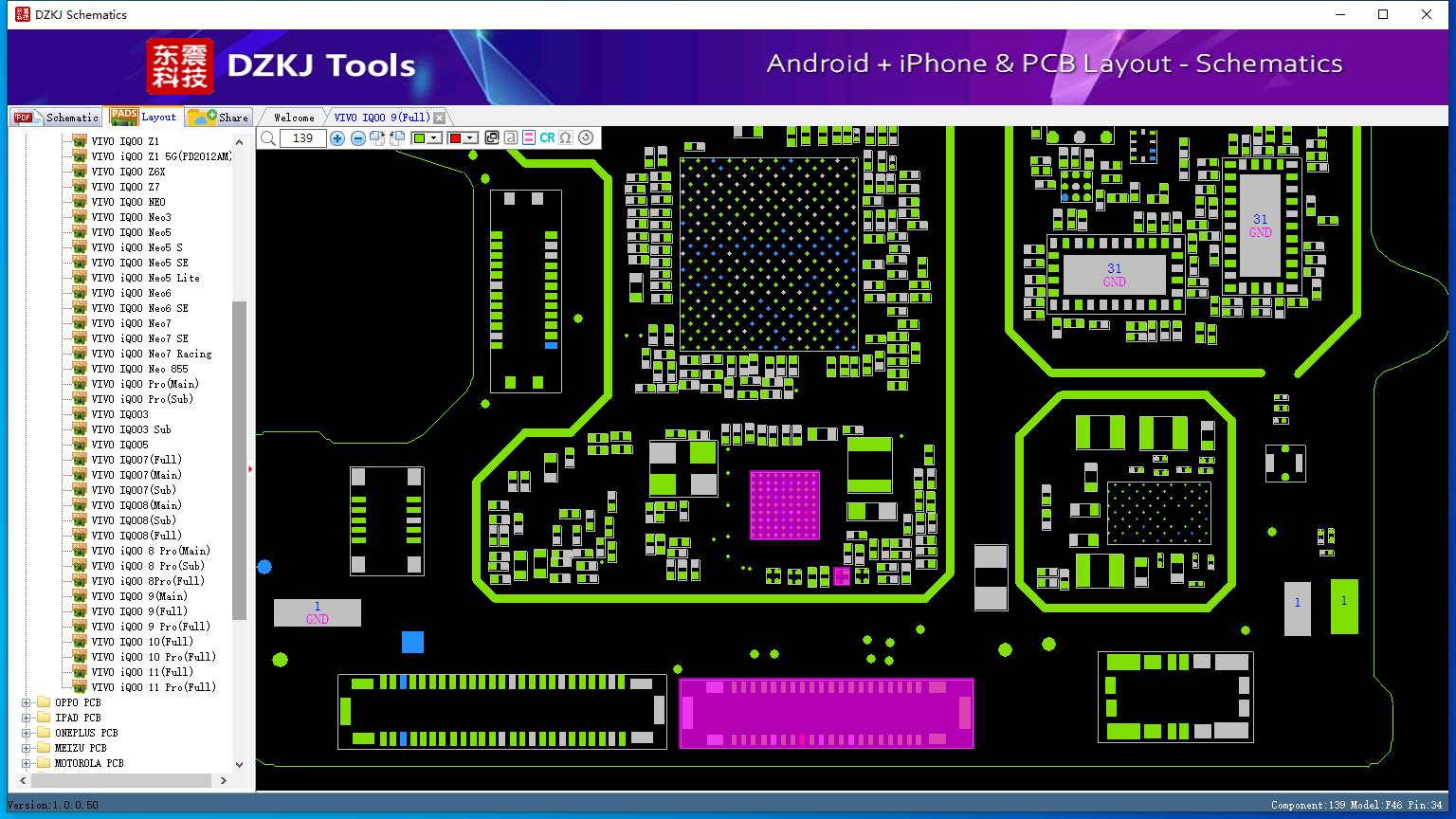
Task: Click the folder icon beside ONEPLUS PCB
Action: coord(44,733)
